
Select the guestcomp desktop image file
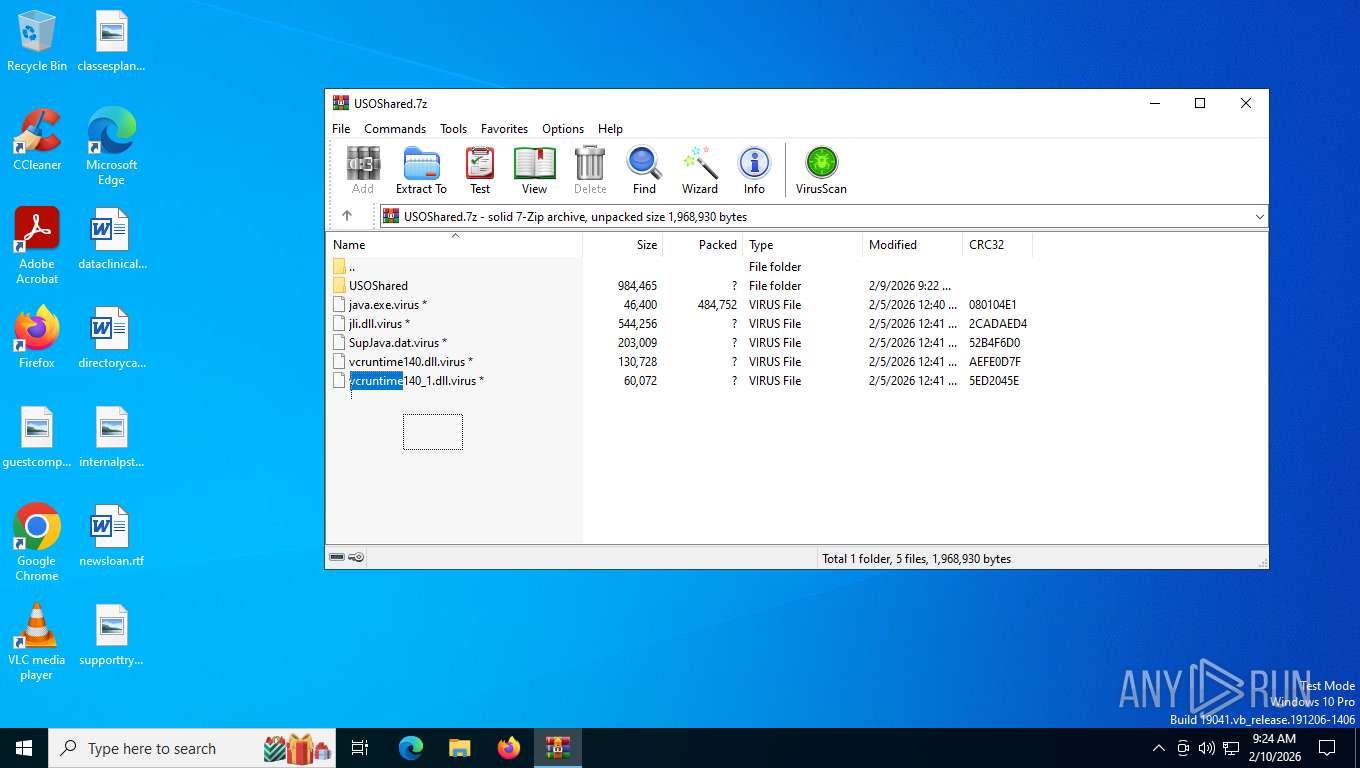[x=37, y=437]
